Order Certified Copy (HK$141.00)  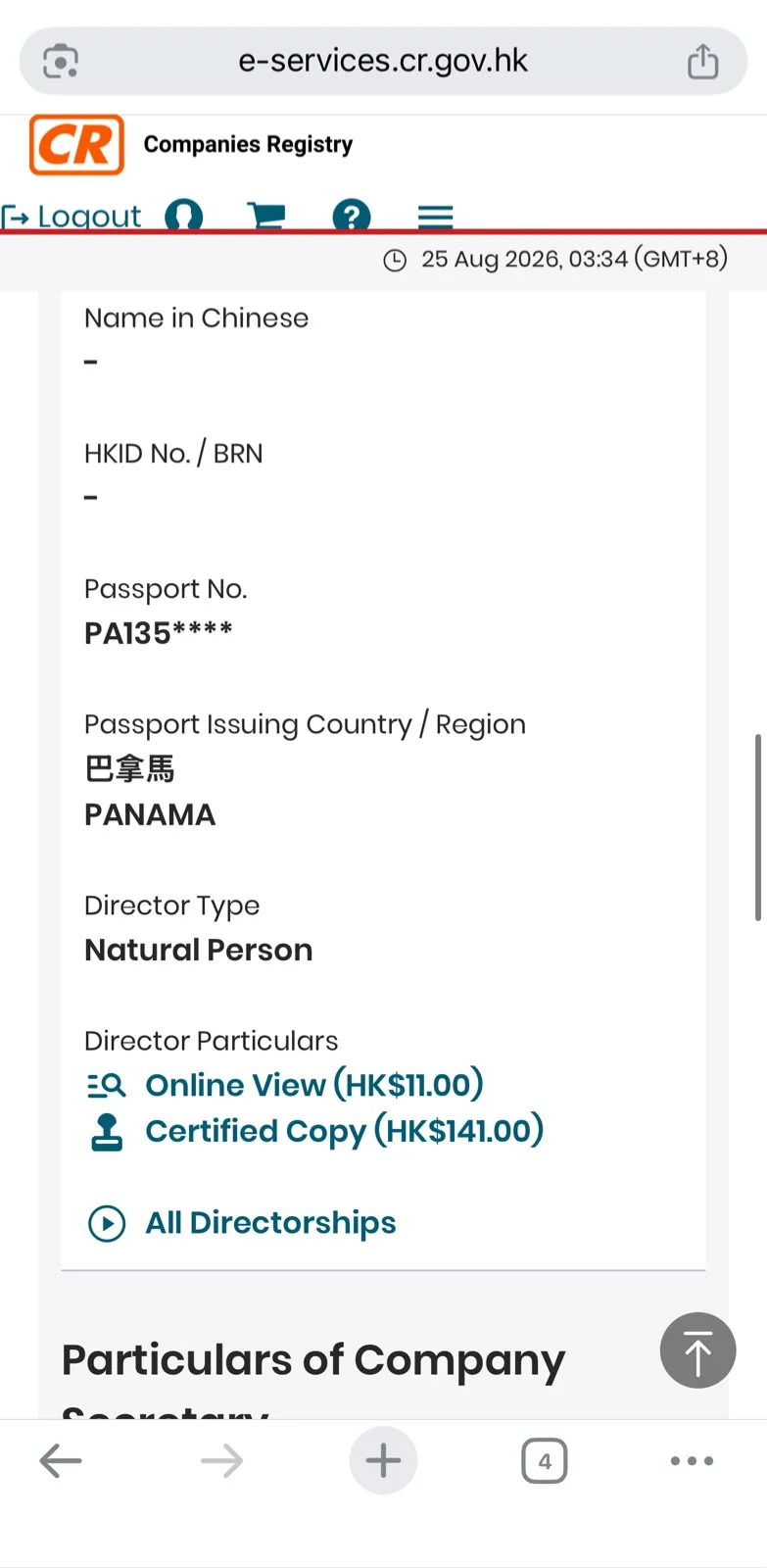[x=345, y=1131]
